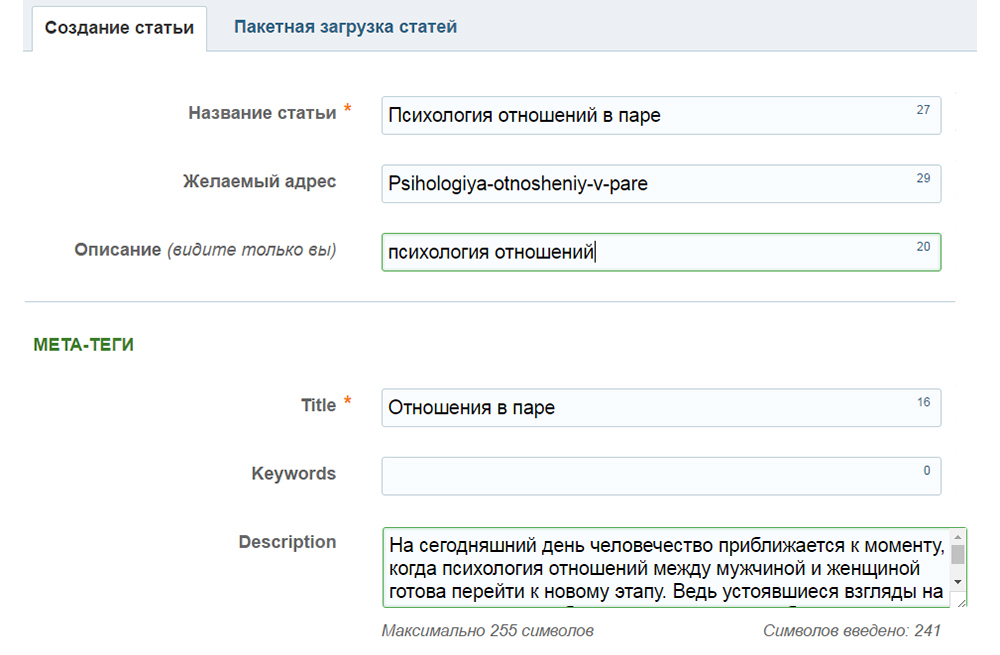Click the empty Keywords input field
Viewport: 1000px width, 655px height.
point(640,476)
